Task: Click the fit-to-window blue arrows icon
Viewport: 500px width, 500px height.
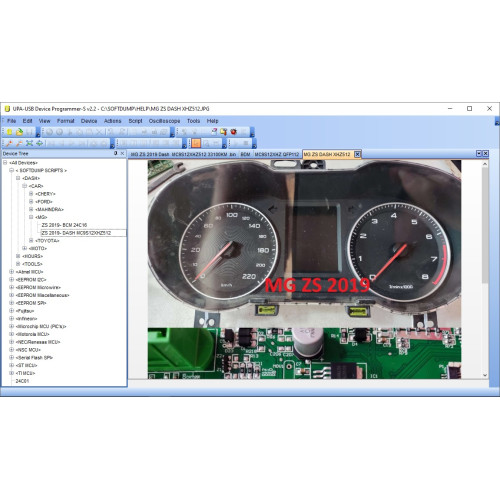Action: 29,143
